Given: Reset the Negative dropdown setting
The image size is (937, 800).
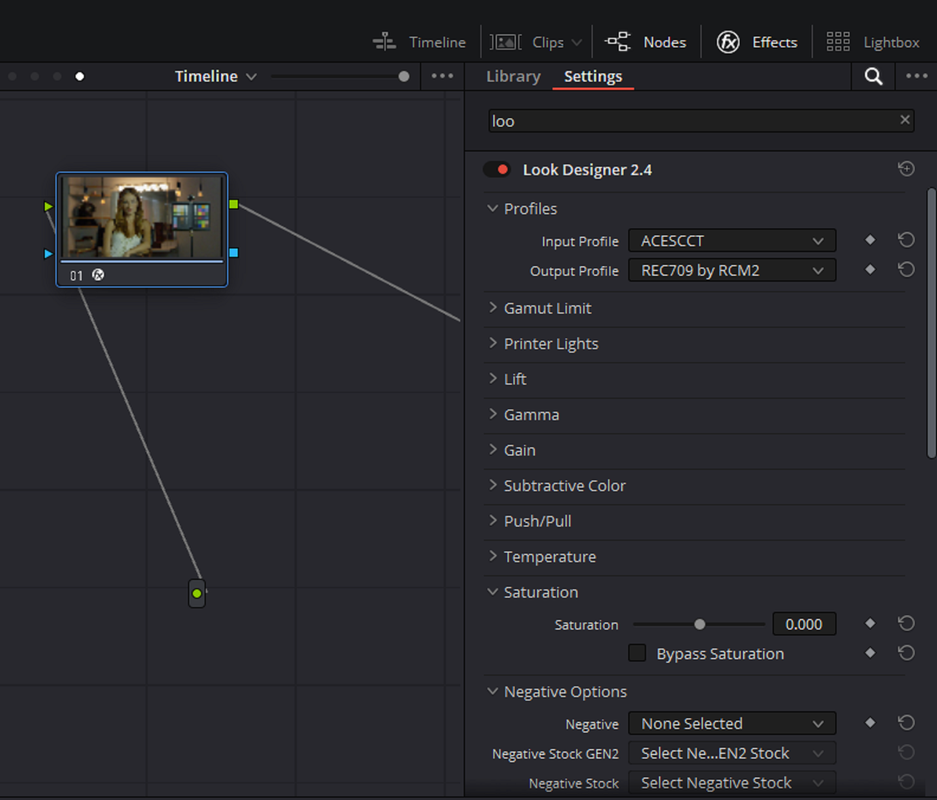Looking at the screenshot, I should click(906, 723).
